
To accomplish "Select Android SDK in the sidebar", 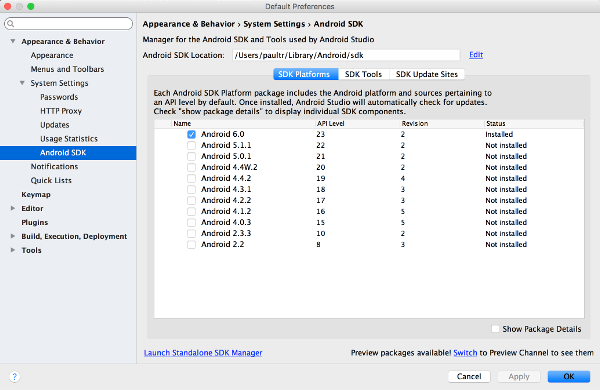I will (68, 153).
